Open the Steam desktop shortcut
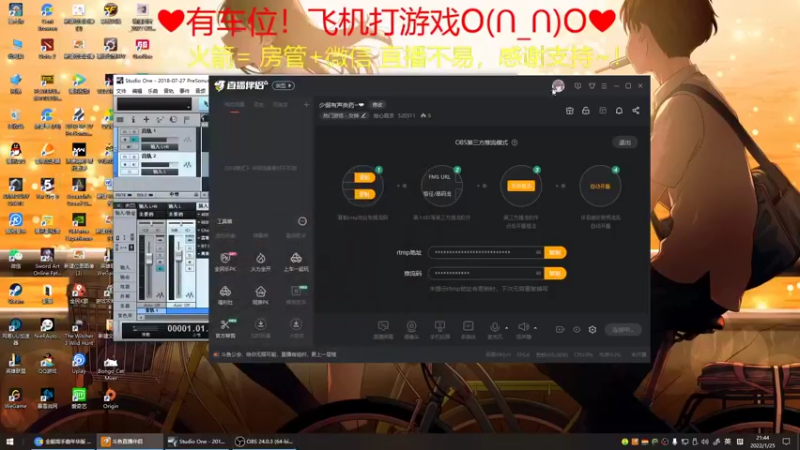 (15, 293)
